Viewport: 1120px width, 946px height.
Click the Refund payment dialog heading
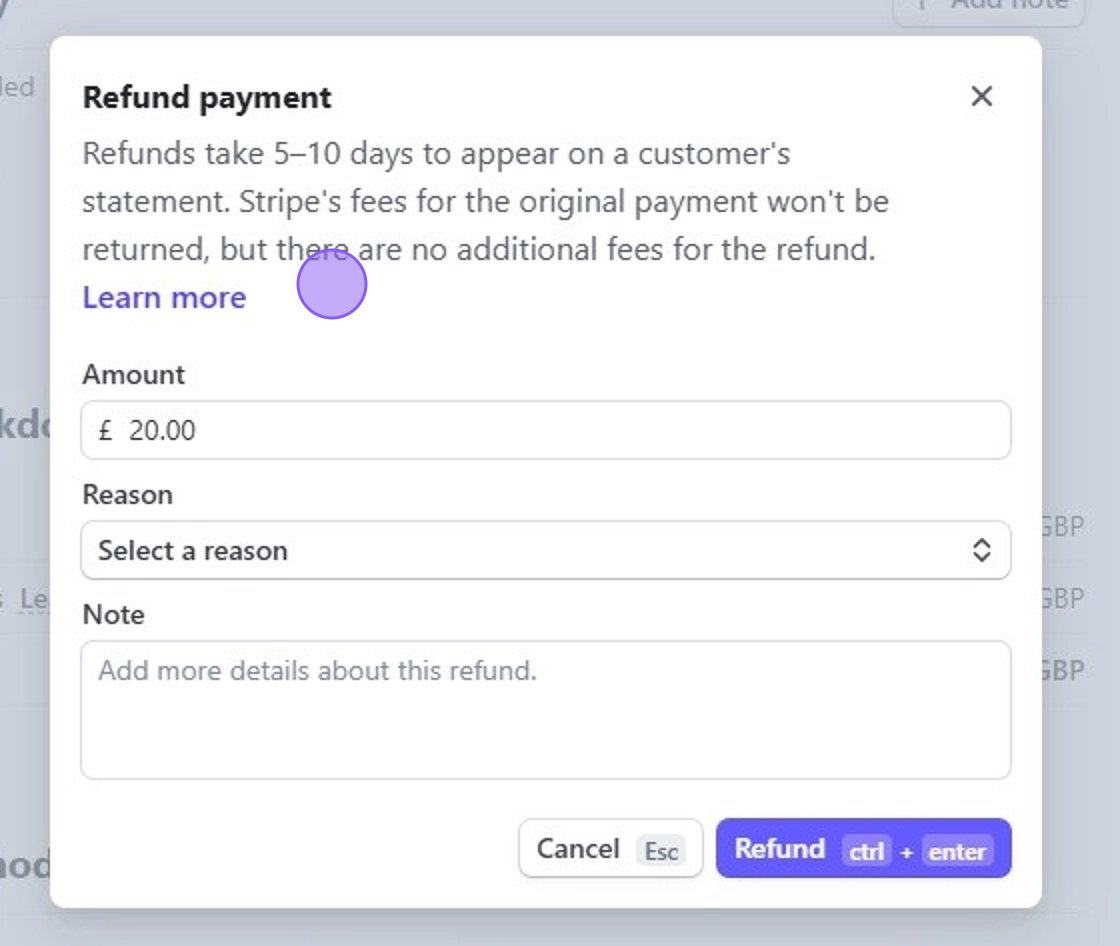207,98
